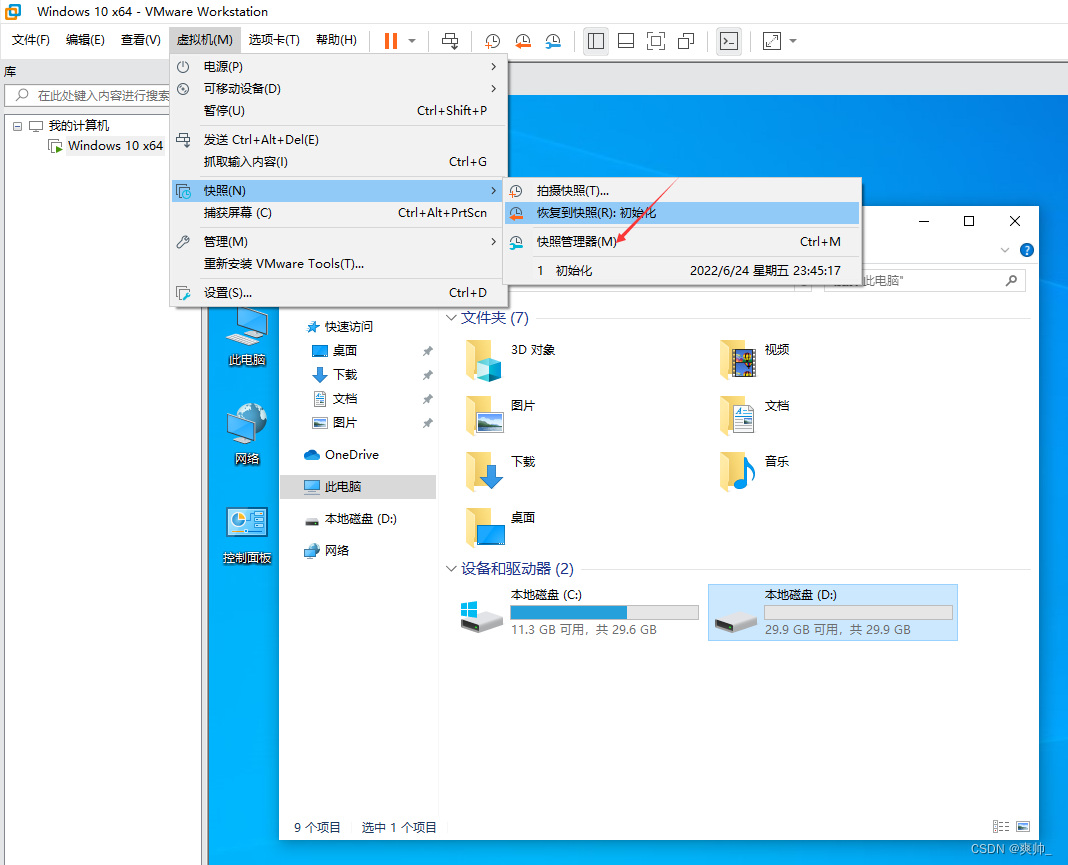Viewport: 1068px width, 865px height.
Task: Click the Explorer help question mark icon
Action: [x=1026, y=250]
